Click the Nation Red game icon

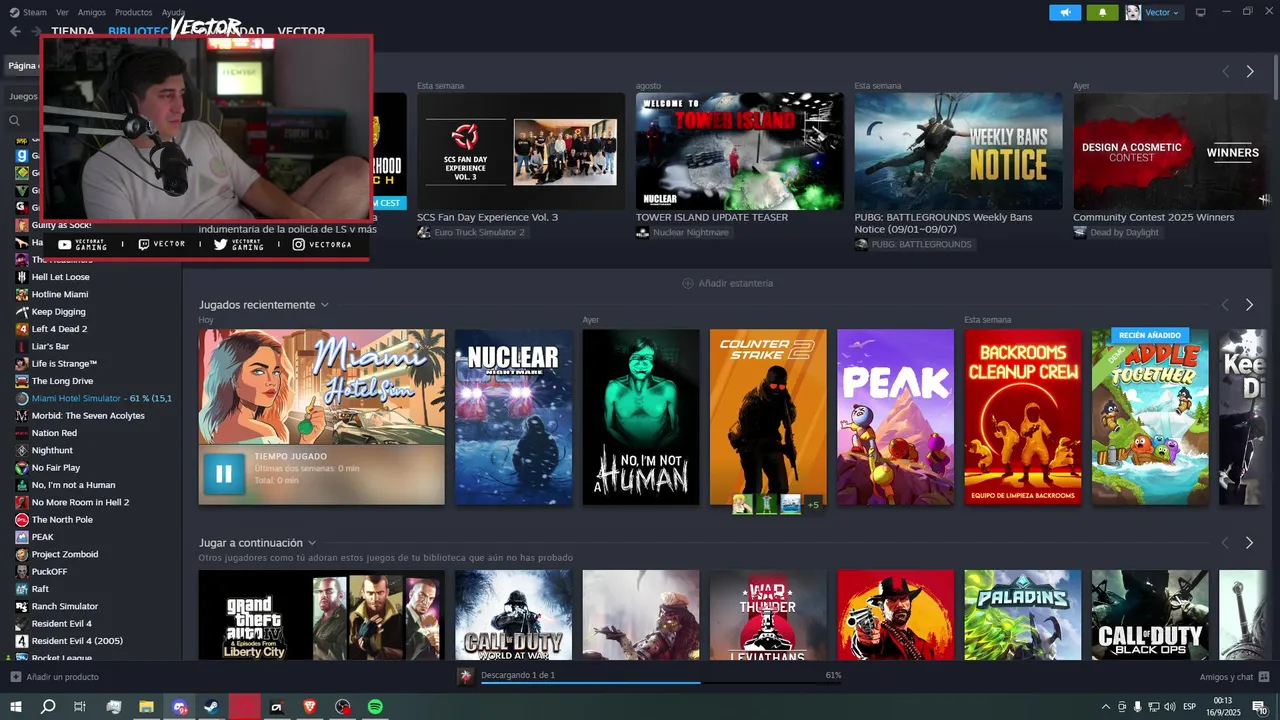click(x=22, y=433)
